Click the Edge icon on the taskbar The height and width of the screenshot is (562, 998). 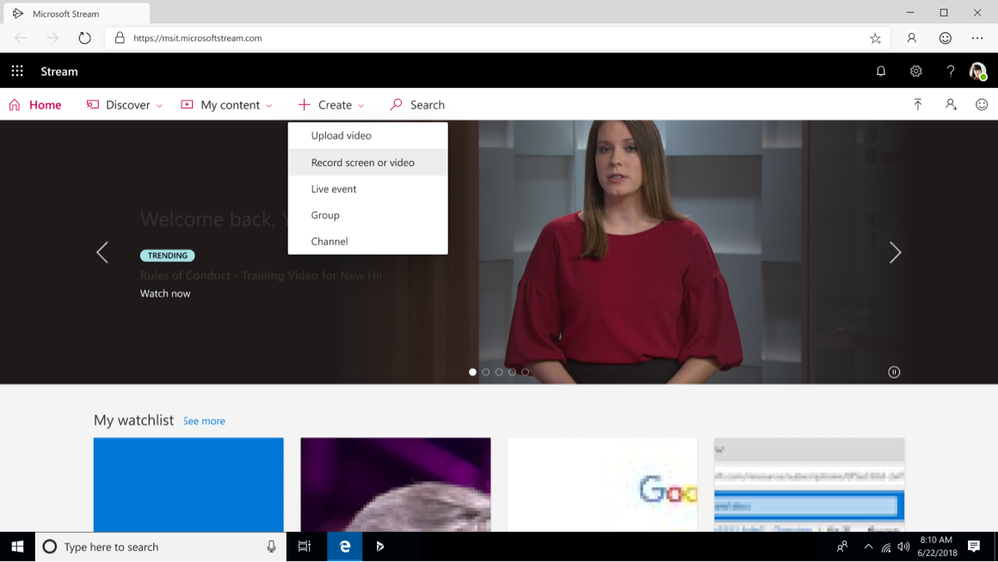(x=344, y=547)
